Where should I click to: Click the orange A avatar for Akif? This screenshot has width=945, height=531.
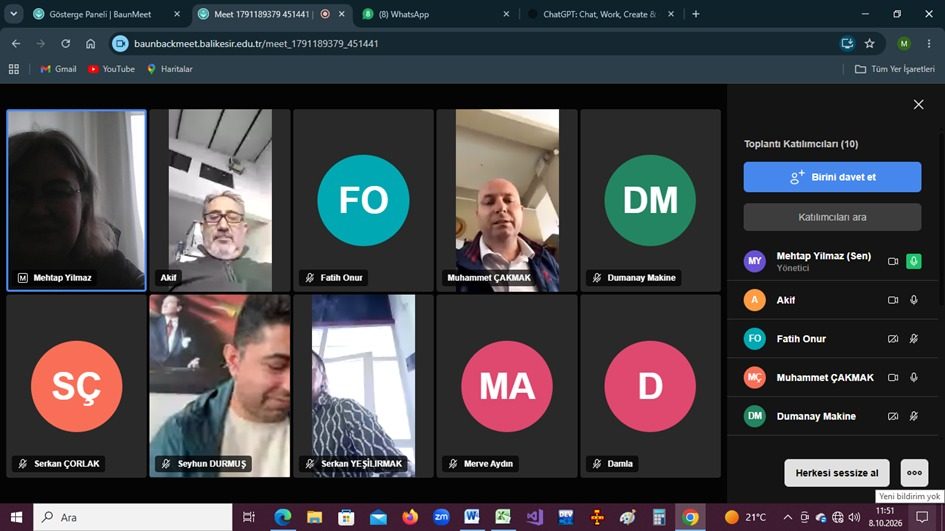pos(755,300)
